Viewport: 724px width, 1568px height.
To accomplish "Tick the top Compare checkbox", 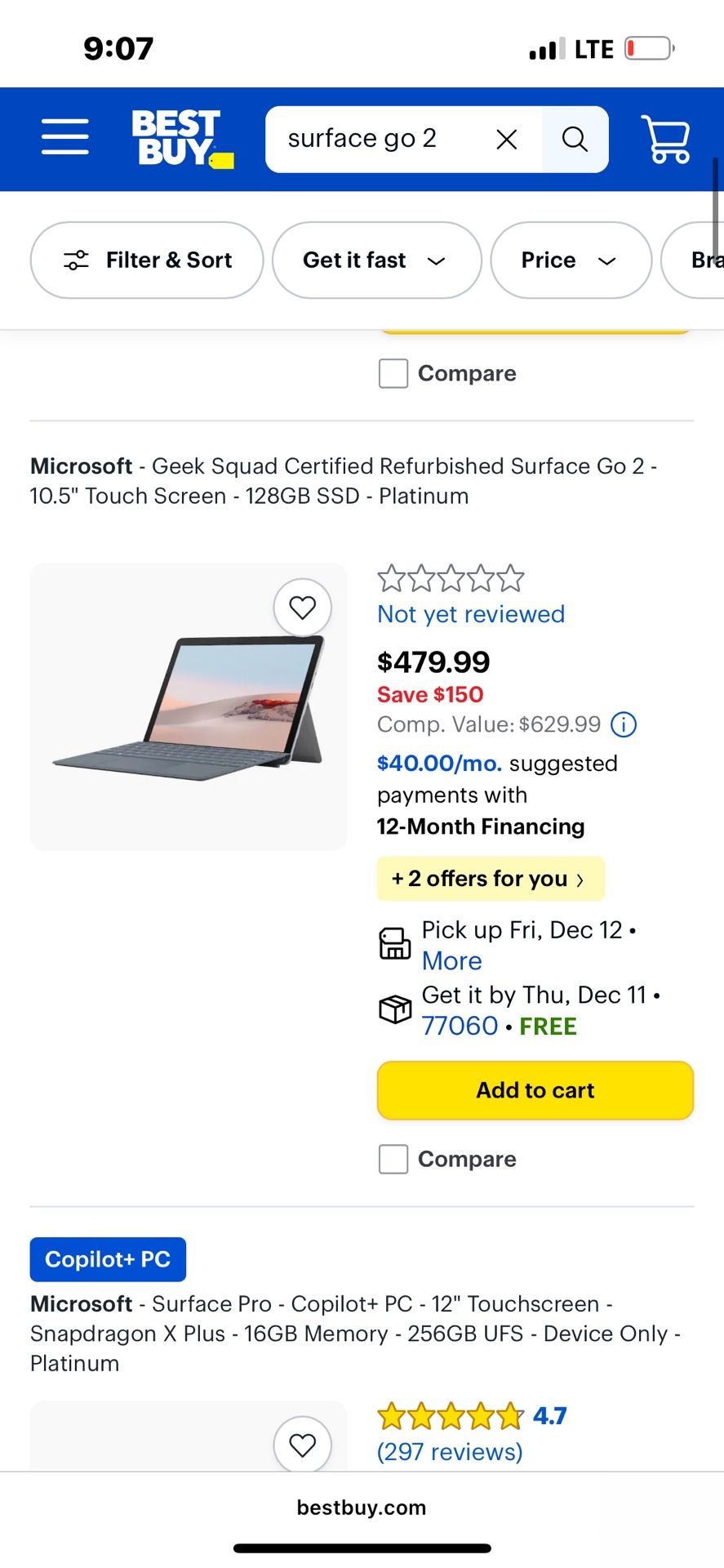I will point(393,373).
